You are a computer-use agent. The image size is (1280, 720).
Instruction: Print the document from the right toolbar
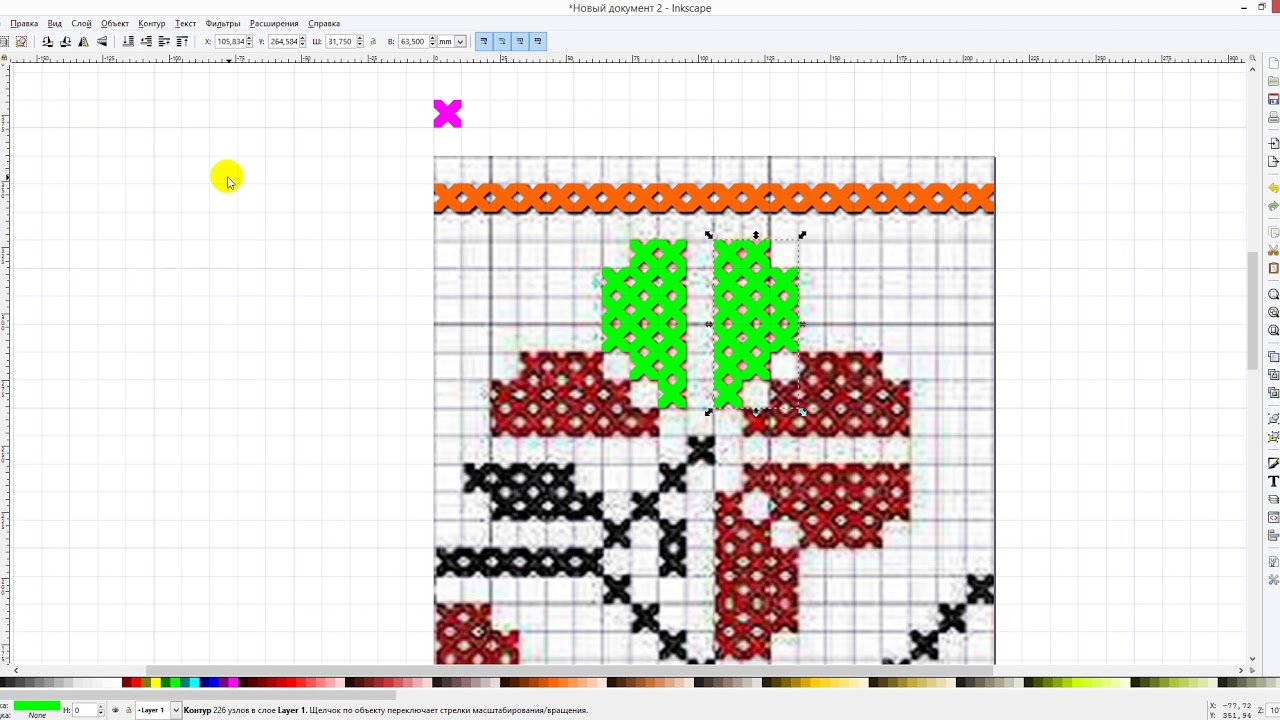click(1273, 117)
